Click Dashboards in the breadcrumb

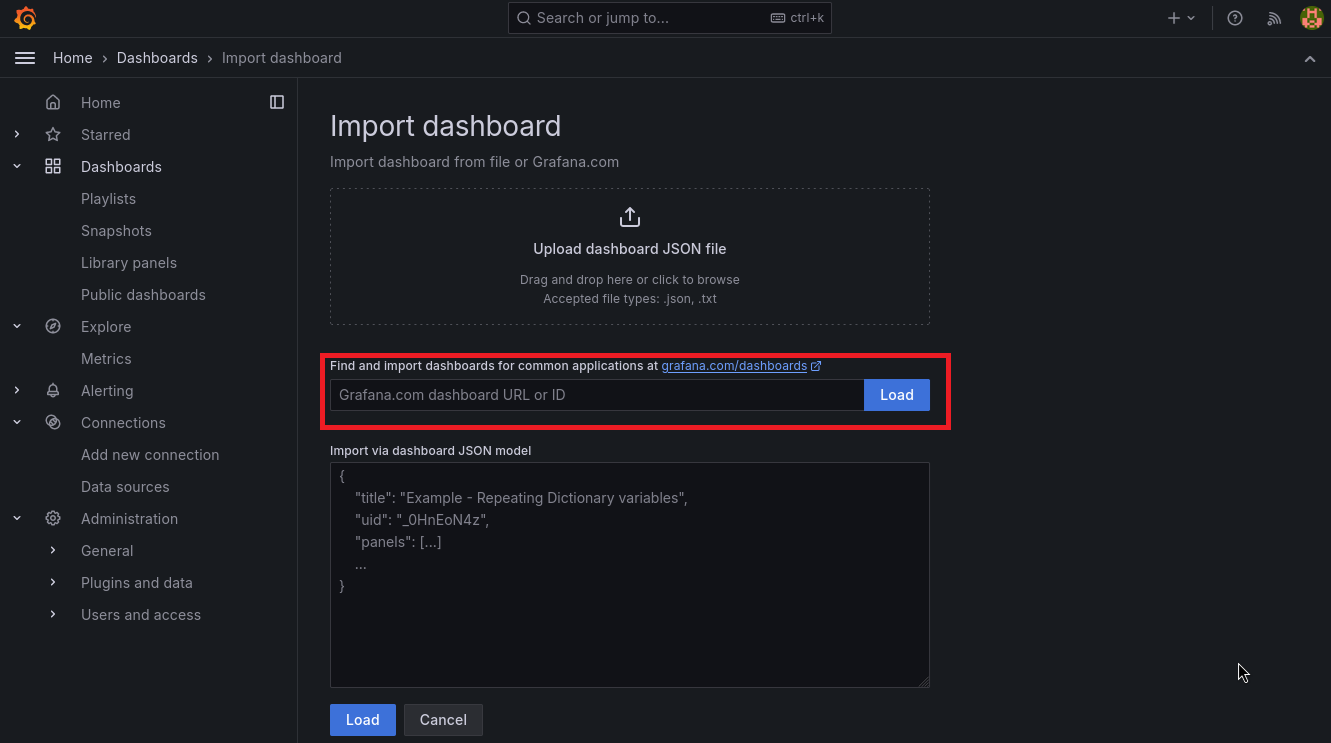click(157, 58)
